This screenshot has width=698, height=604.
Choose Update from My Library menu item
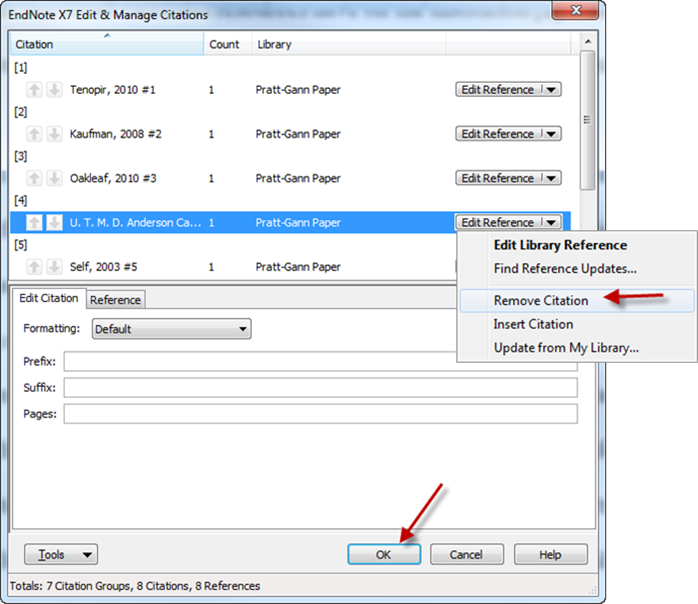pyautogui.click(x=566, y=347)
